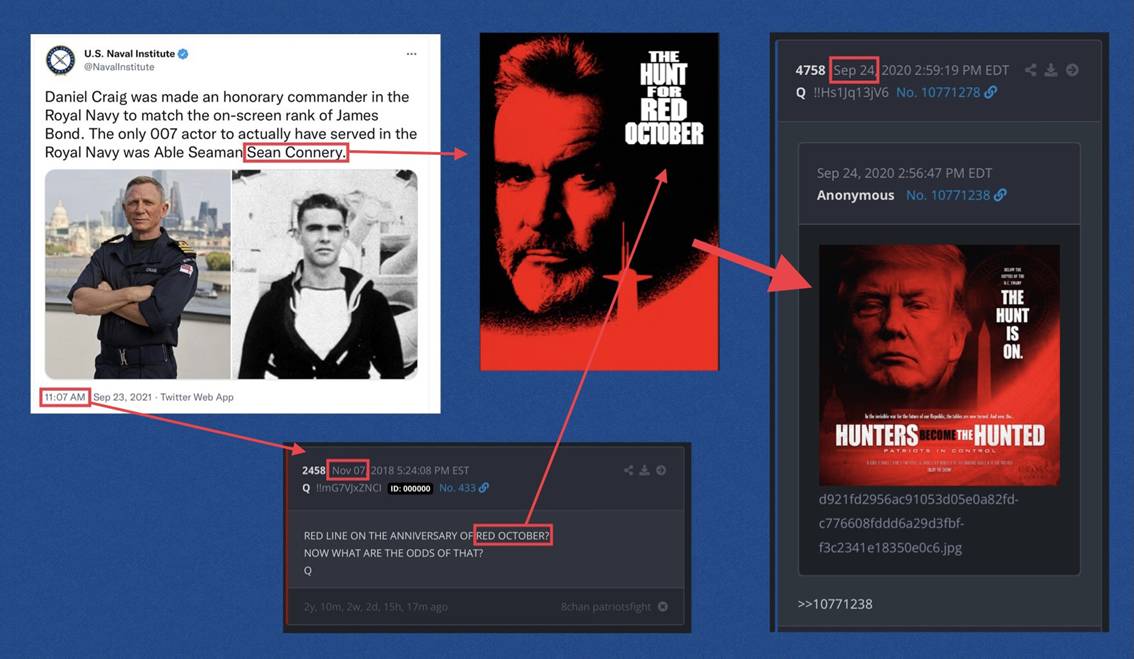Open the tweet's three-dot more options menu
Image resolution: width=1134 pixels, height=659 pixels.
tap(411, 54)
